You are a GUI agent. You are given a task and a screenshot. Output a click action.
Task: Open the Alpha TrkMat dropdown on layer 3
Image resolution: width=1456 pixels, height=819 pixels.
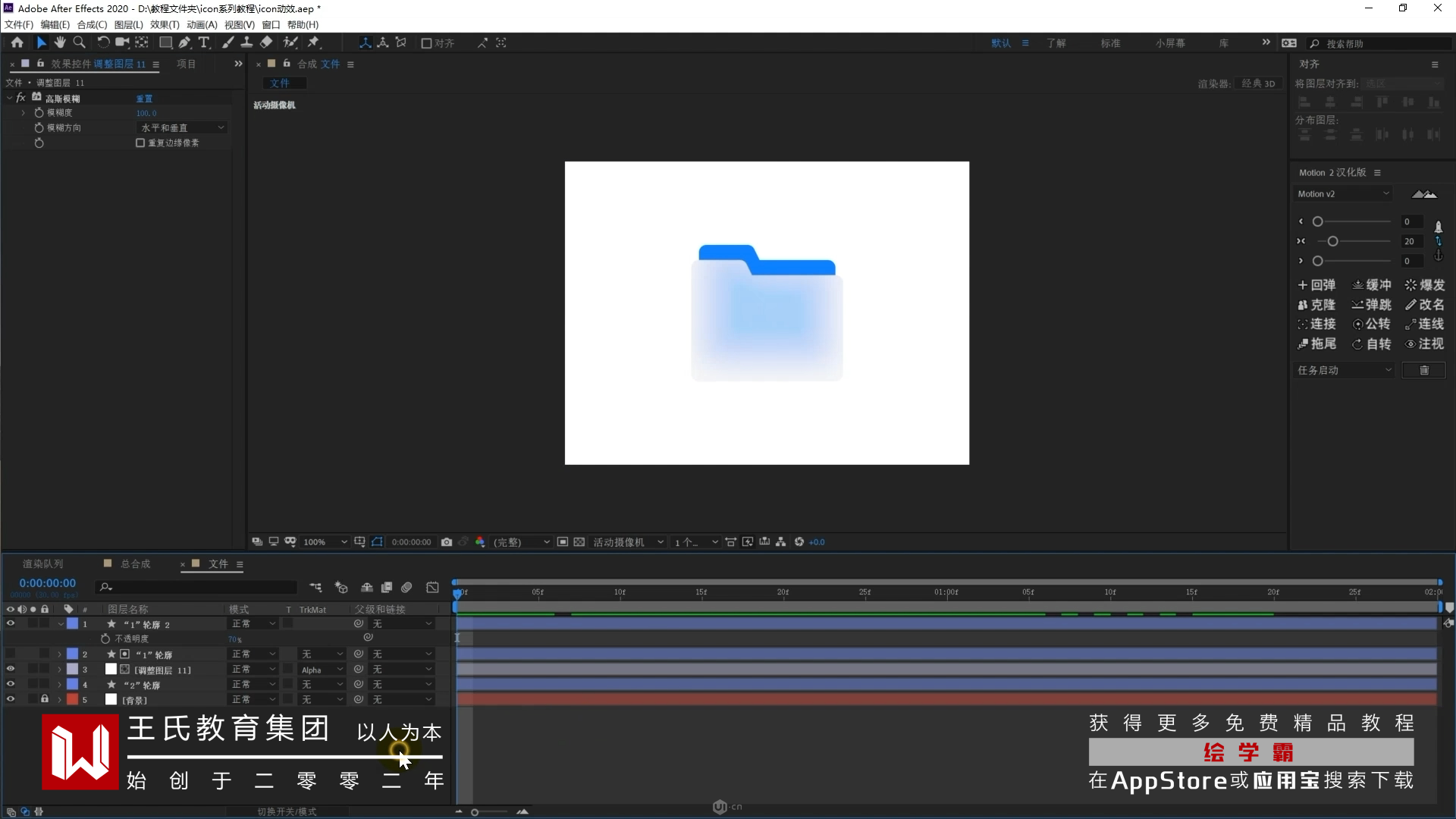click(322, 670)
